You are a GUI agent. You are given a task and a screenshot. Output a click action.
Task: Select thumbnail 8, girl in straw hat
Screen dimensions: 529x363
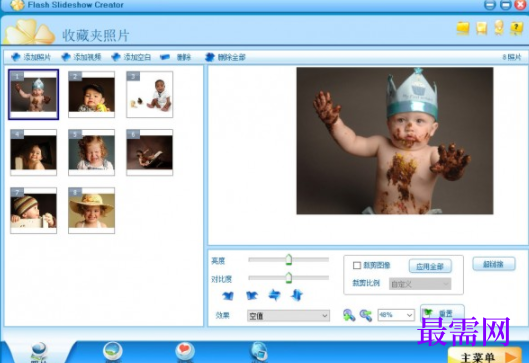[91, 211]
